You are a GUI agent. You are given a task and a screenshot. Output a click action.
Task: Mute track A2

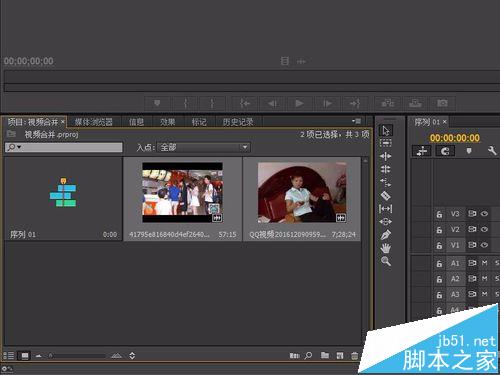pyautogui.click(x=485, y=279)
